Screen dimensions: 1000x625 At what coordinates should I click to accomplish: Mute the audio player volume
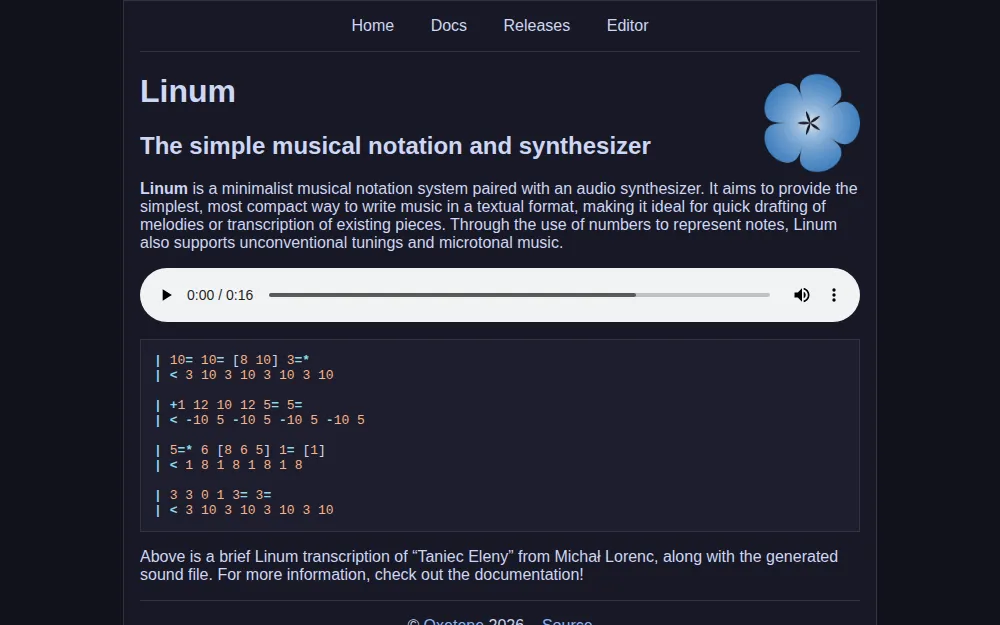coord(802,295)
